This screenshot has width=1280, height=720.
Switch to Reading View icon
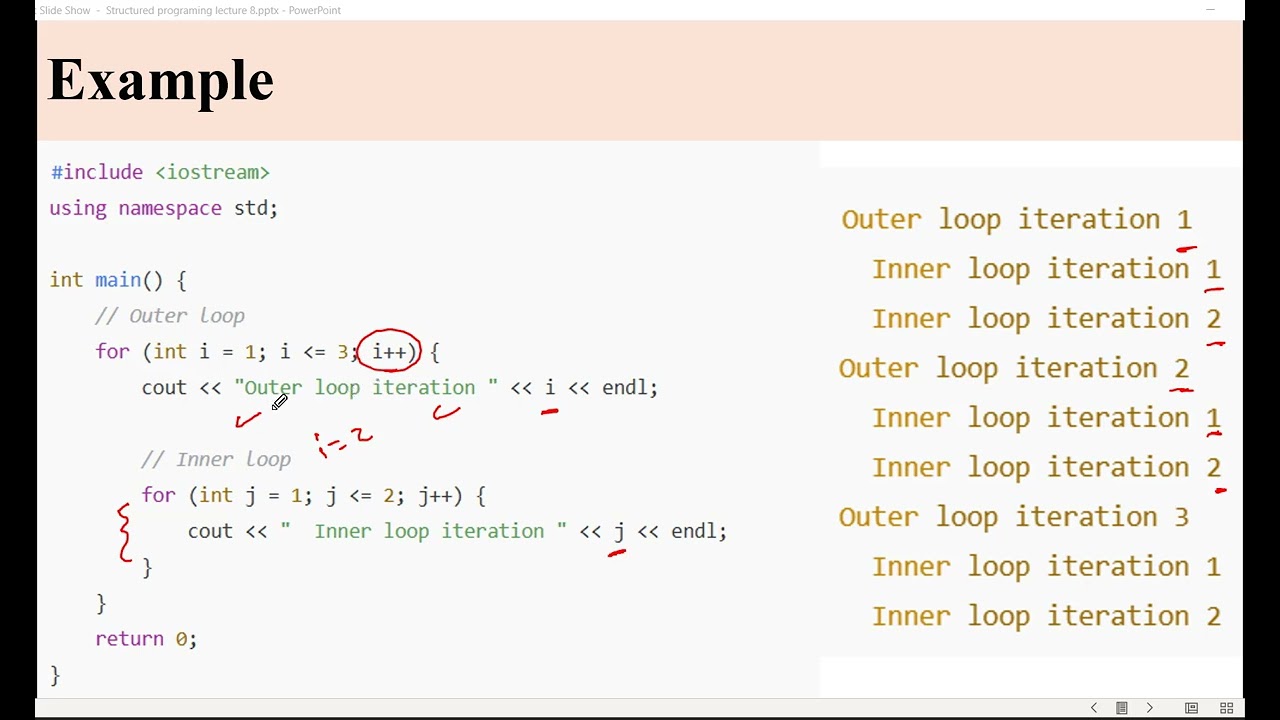click(x=1191, y=708)
